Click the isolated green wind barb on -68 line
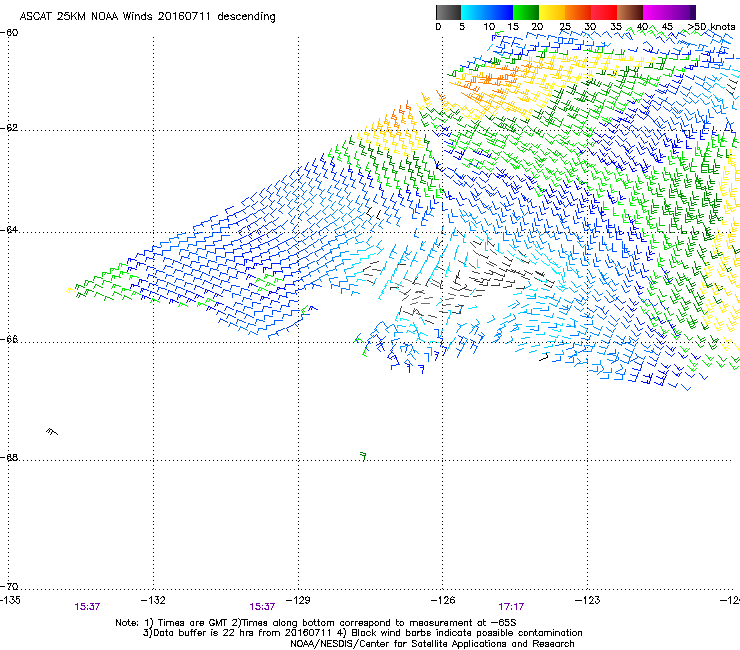 (x=363, y=456)
